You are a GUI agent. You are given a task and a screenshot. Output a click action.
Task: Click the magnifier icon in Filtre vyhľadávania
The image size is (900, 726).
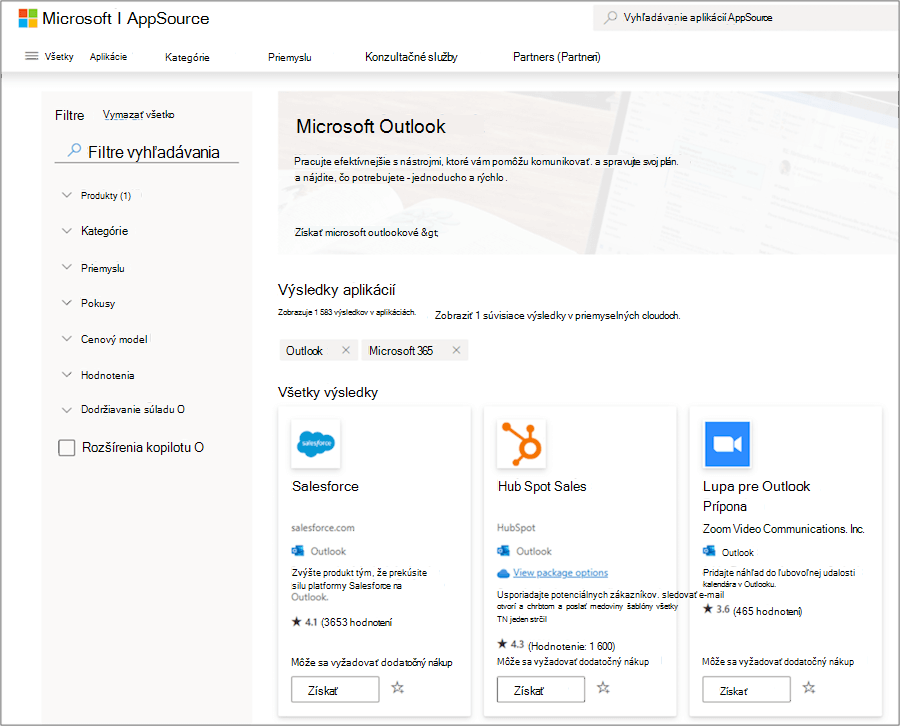point(74,150)
